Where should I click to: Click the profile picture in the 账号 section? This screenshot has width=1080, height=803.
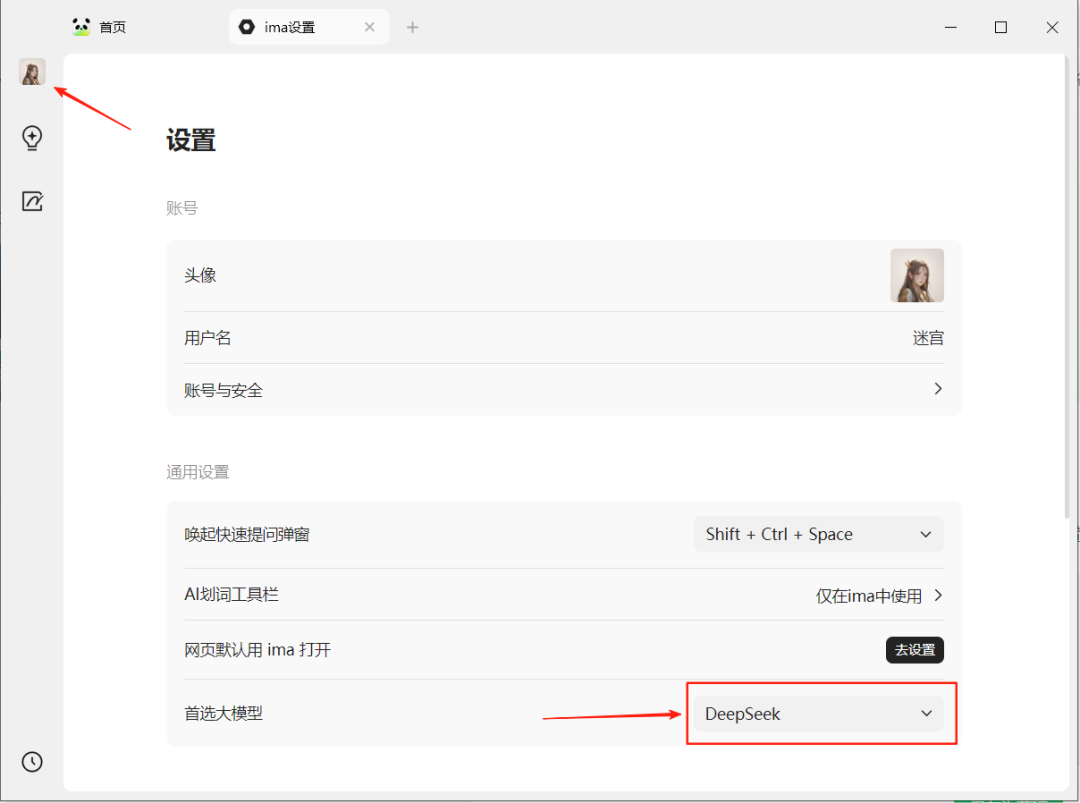pos(916,275)
